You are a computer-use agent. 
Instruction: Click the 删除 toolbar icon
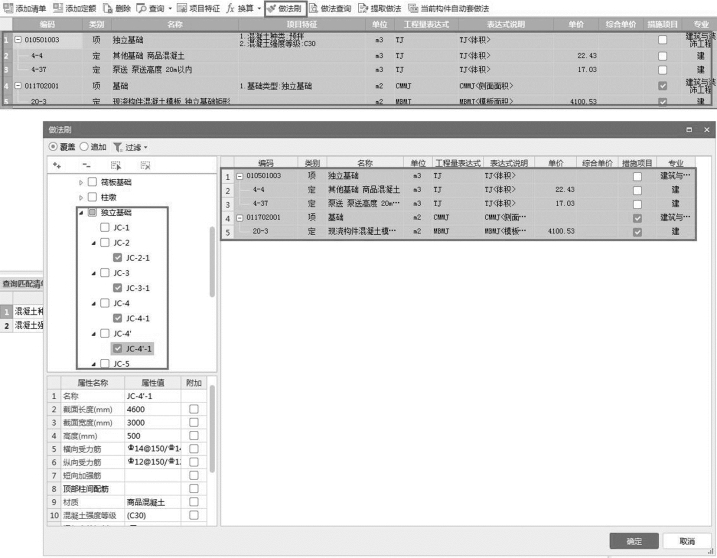[107, 8]
